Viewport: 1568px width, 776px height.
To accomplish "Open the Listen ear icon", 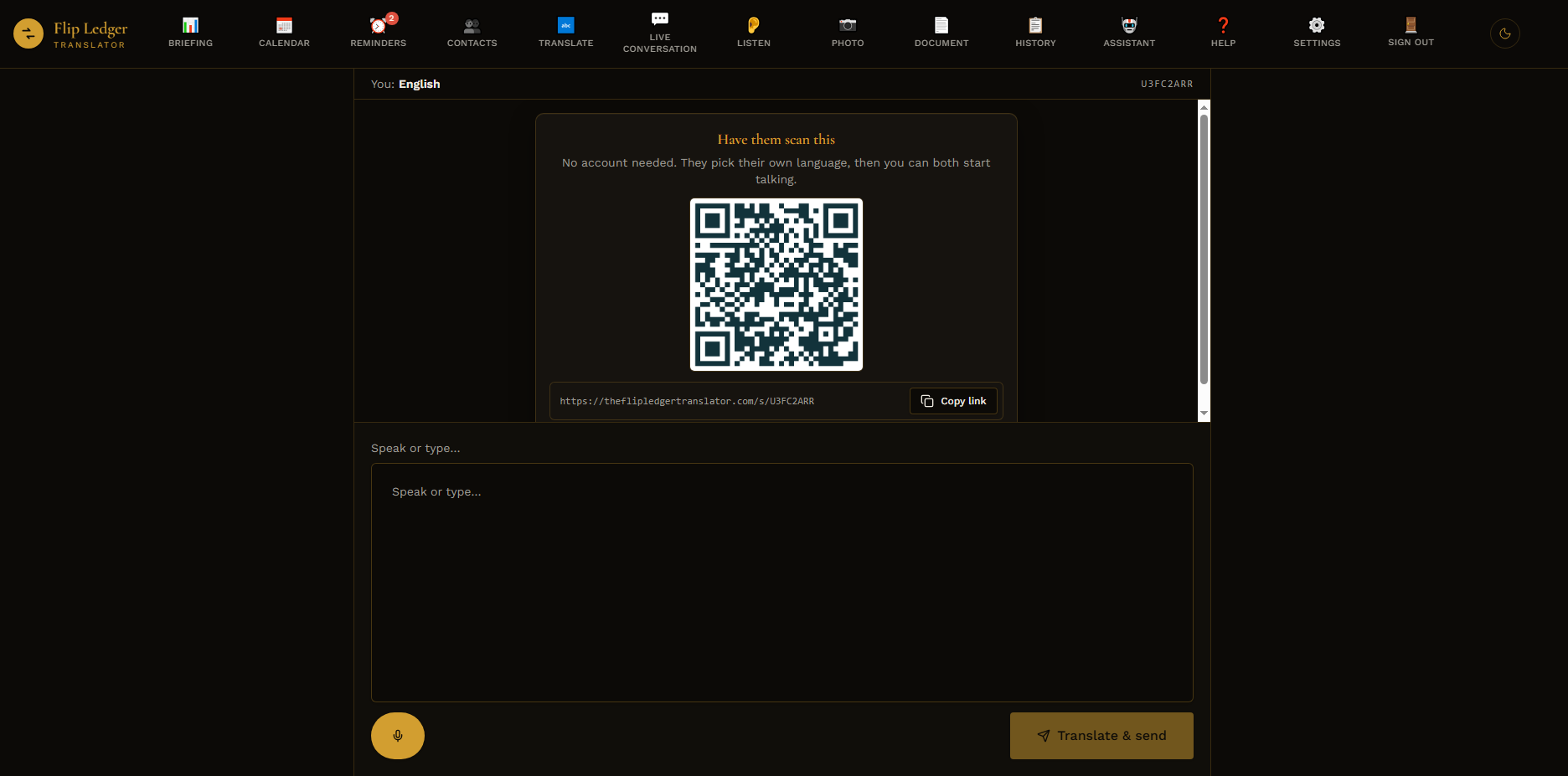I will [x=753, y=25].
